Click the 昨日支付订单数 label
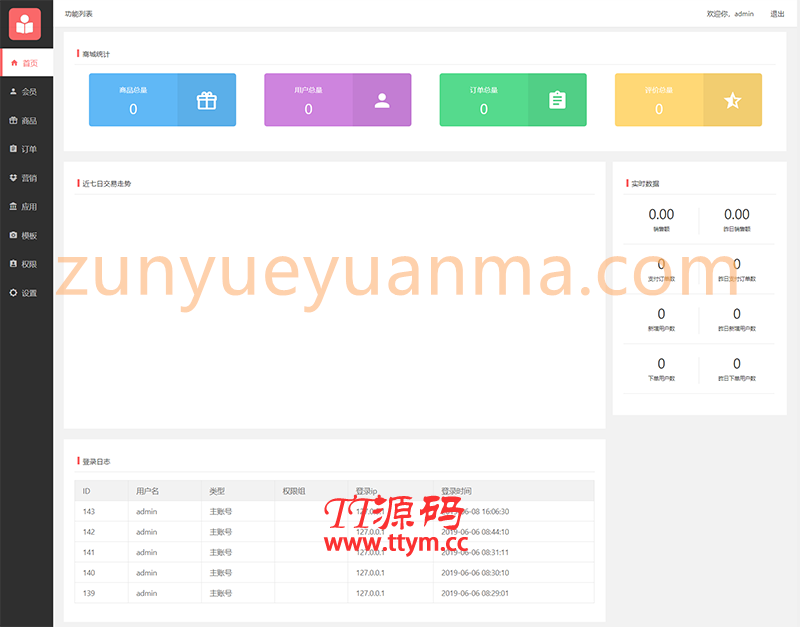The width and height of the screenshot is (800, 627). click(x=737, y=279)
